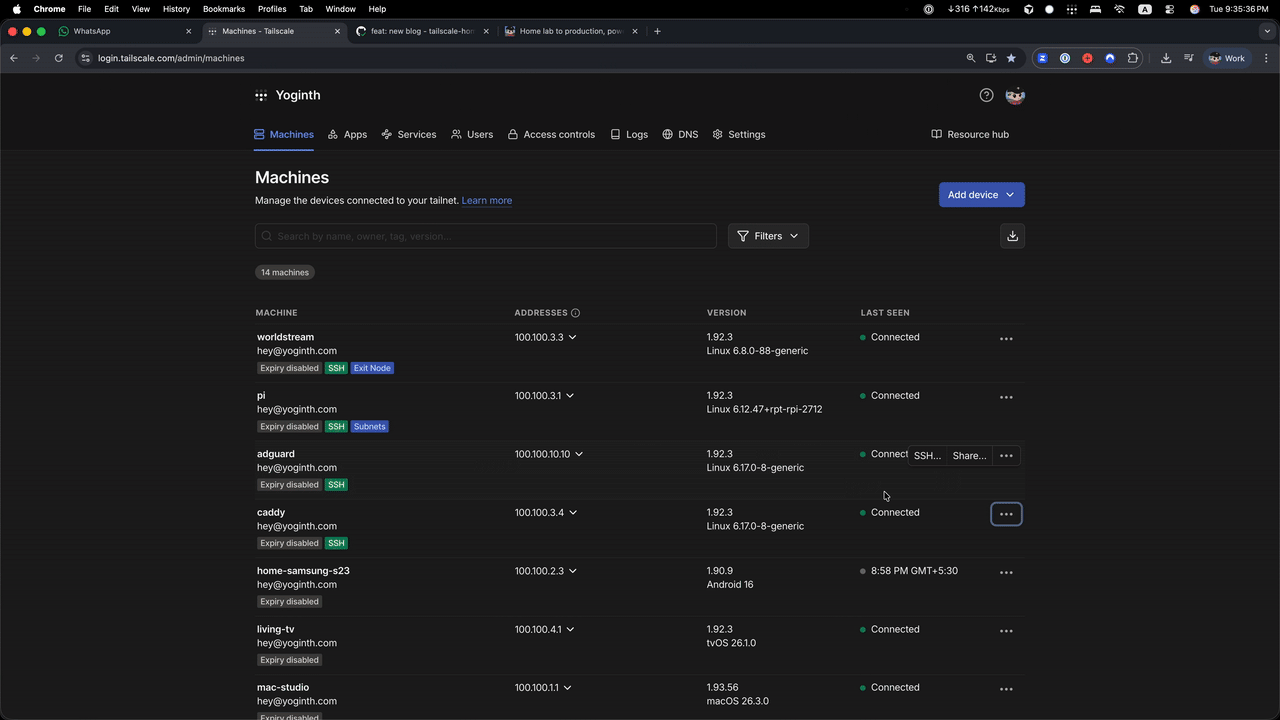Download machines list via export icon
Image resolution: width=1280 pixels, height=720 pixels.
pos(1012,236)
